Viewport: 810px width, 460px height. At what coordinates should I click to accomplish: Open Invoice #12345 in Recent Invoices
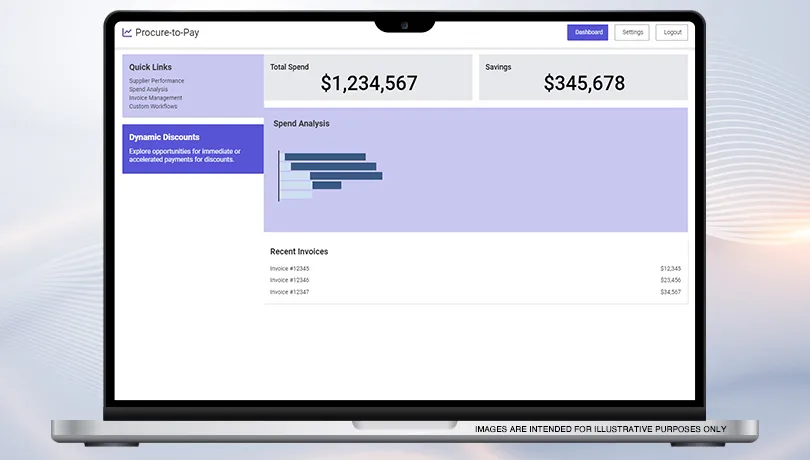click(x=289, y=268)
